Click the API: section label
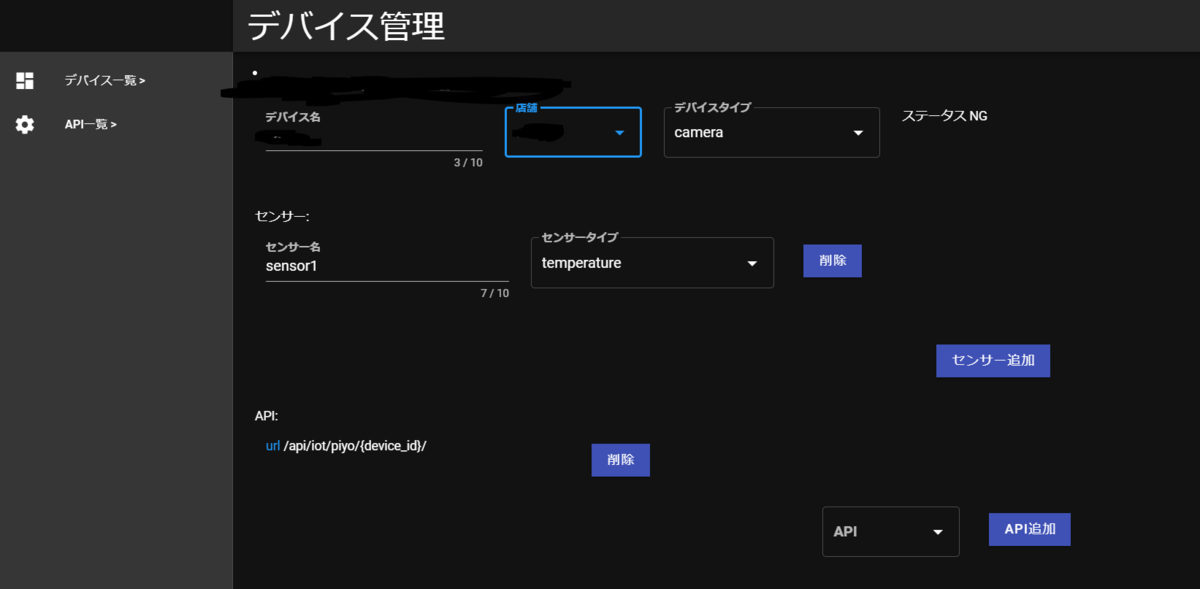This screenshot has width=1200, height=589. point(266,415)
